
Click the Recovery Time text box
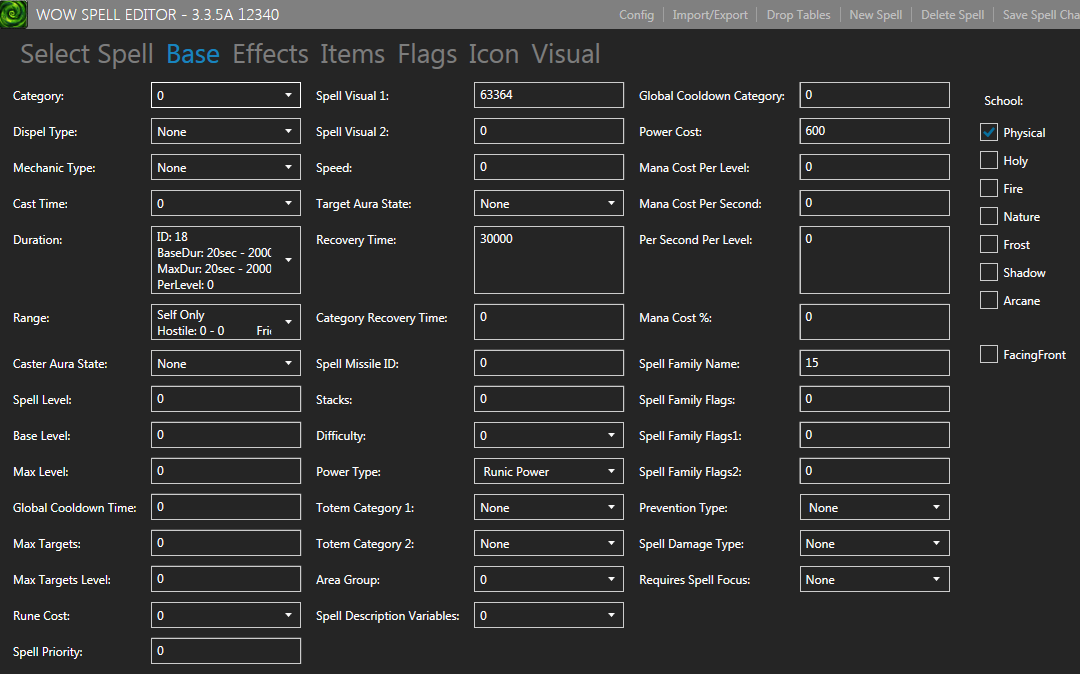(x=548, y=260)
